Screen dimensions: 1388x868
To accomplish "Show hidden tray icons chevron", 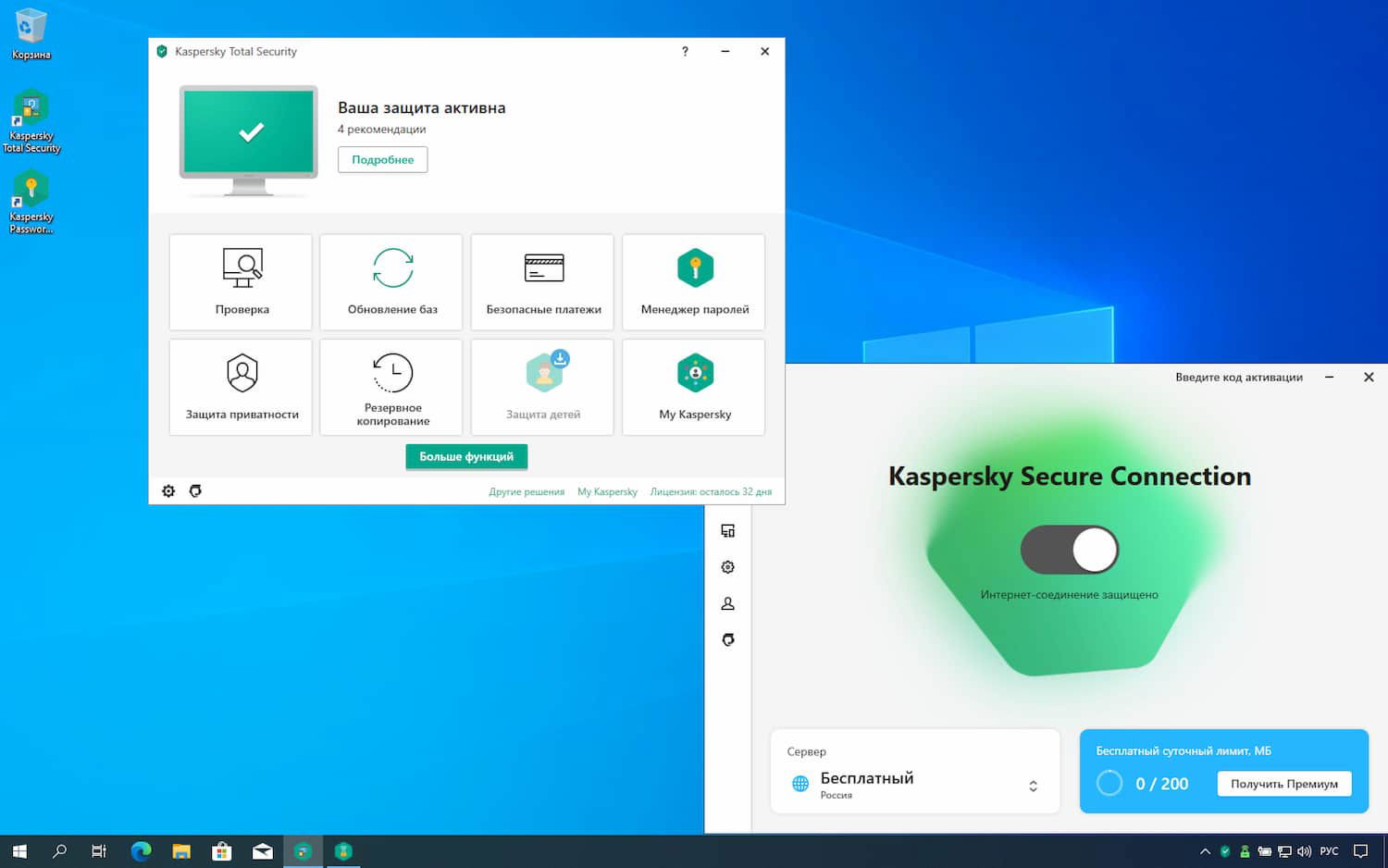I will pyautogui.click(x=1205, y=851).
